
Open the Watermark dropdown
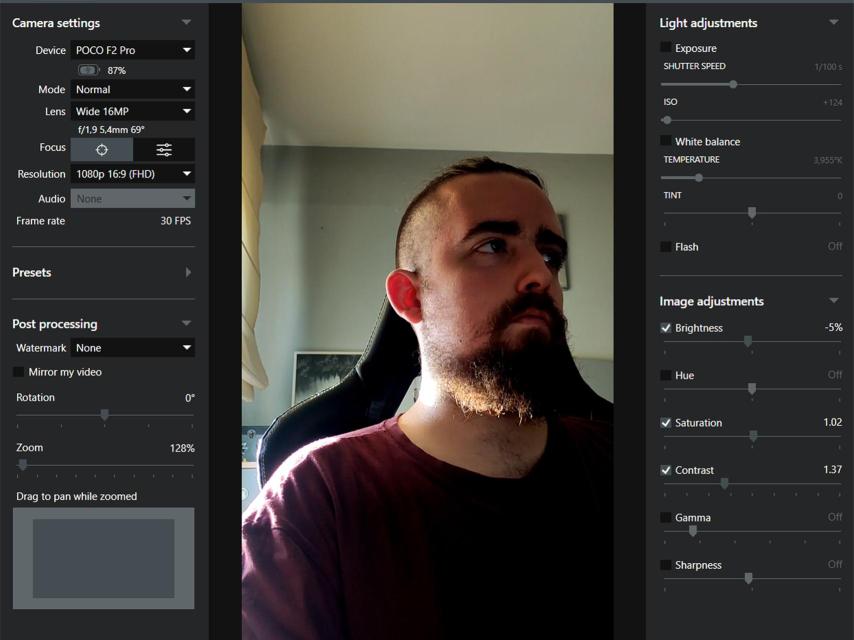[x=133, y=348]
